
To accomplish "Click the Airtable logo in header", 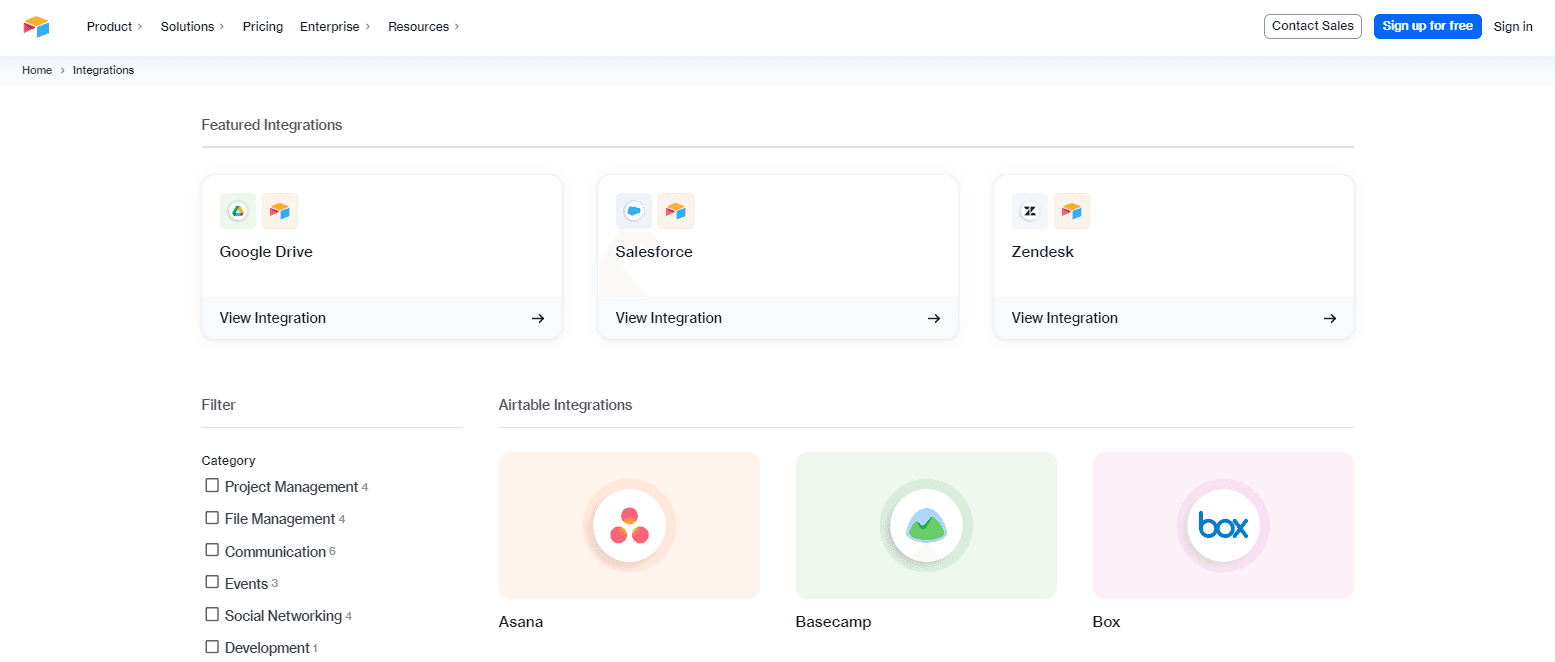I will click(x=36, y=27).
